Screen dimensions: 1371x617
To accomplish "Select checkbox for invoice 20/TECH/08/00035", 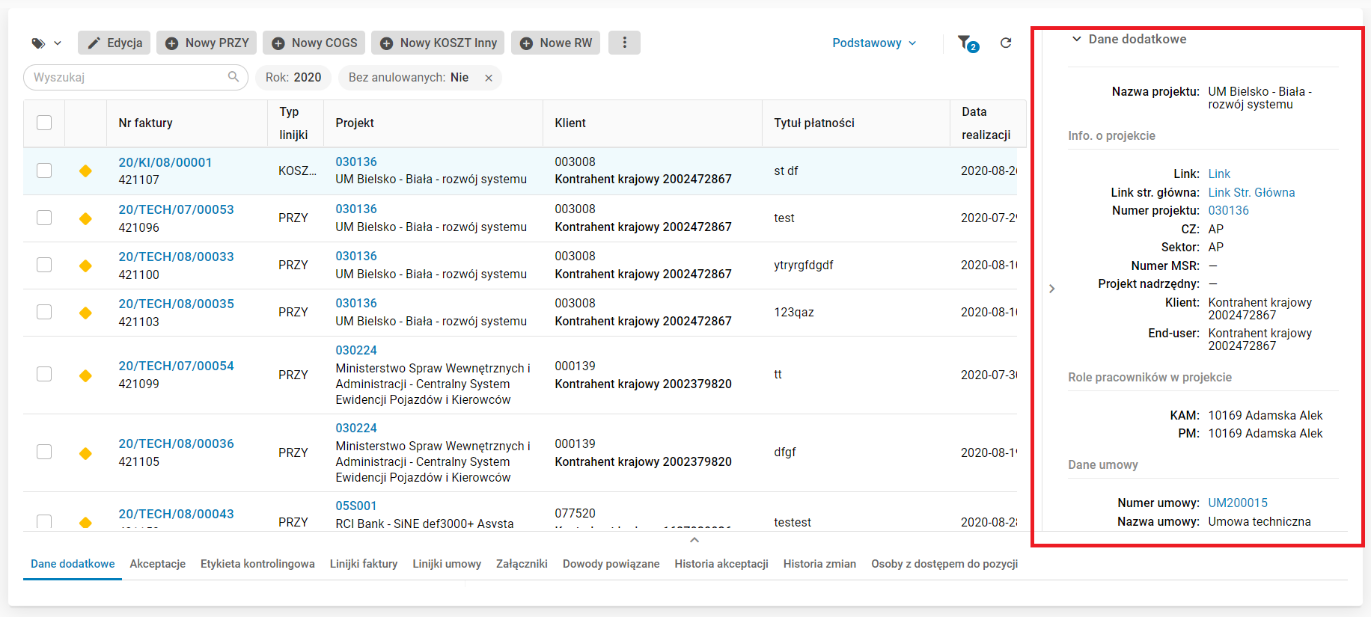I will 44,312.
